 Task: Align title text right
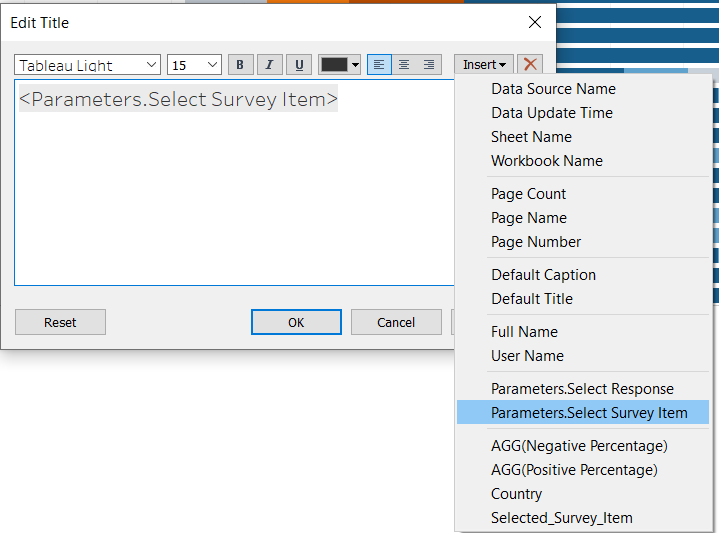coord(429,65)
